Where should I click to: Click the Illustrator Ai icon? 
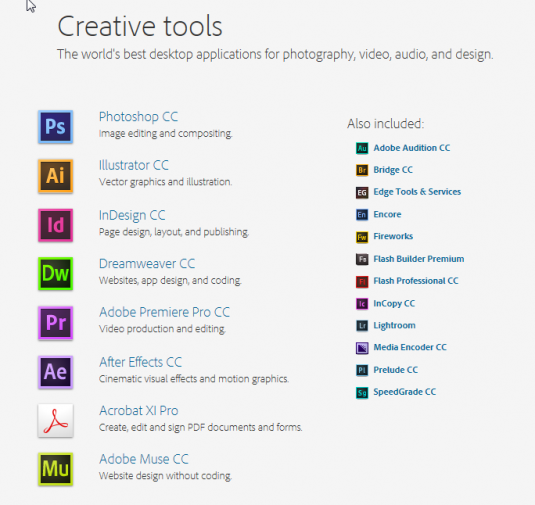pos(56,176)
